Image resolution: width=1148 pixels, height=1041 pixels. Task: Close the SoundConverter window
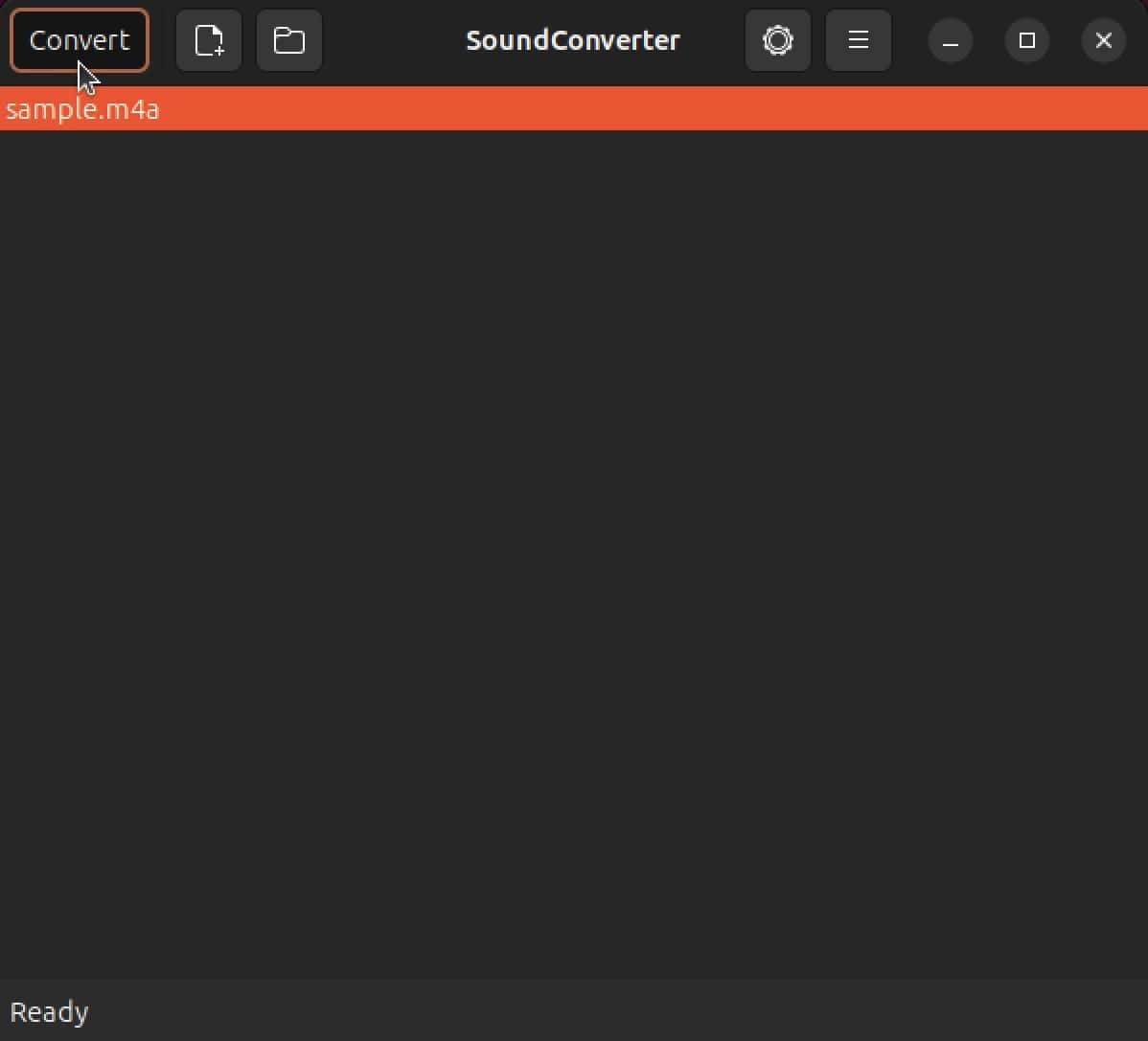click(x=1103, y=40)
